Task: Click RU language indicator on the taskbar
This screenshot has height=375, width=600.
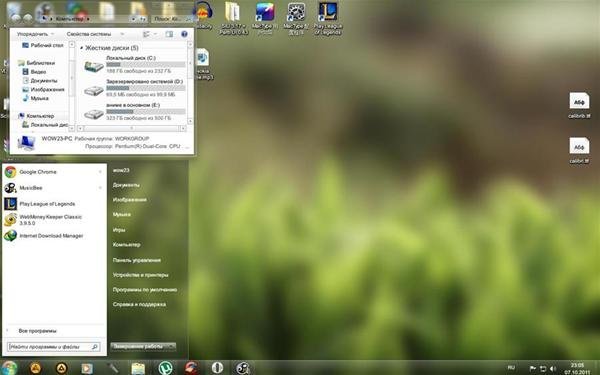Action: point(511,367)
